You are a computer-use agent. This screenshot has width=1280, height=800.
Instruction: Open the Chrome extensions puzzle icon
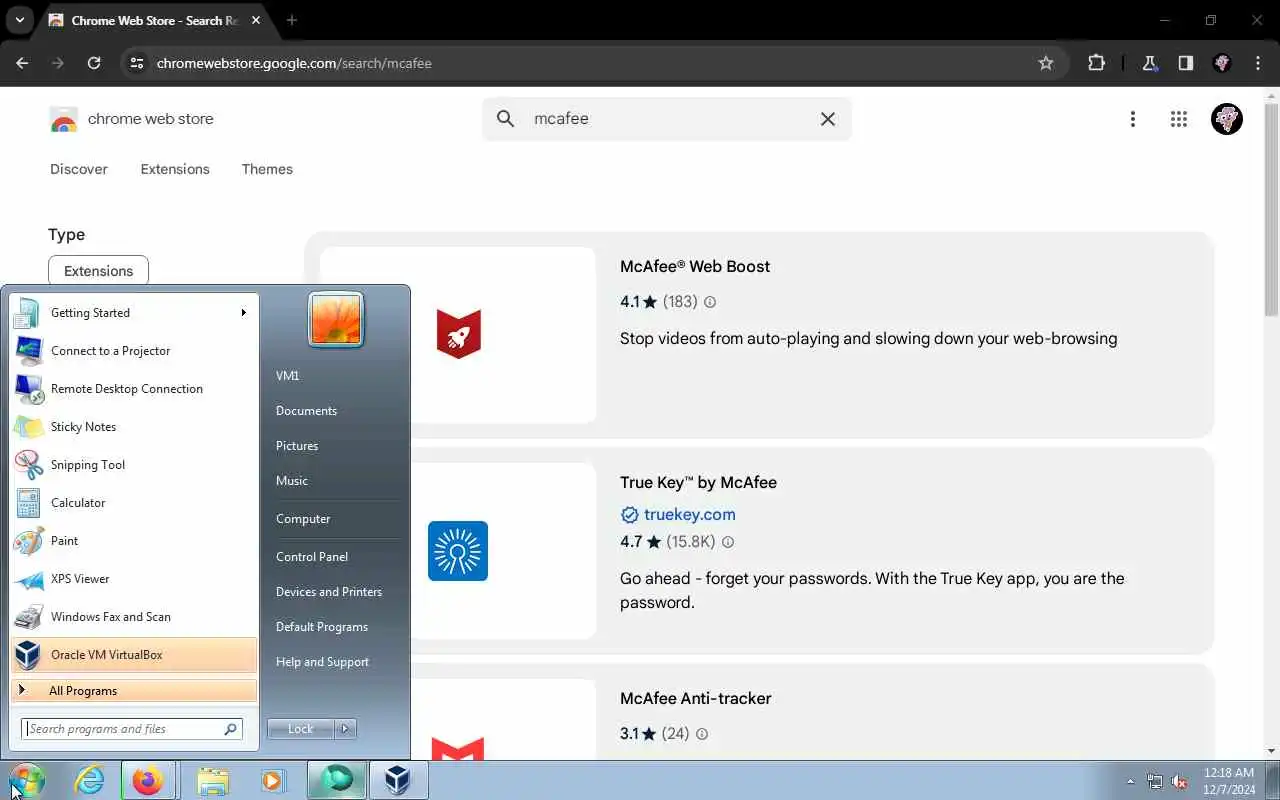pyautogui.click(x=1096, y=63)
